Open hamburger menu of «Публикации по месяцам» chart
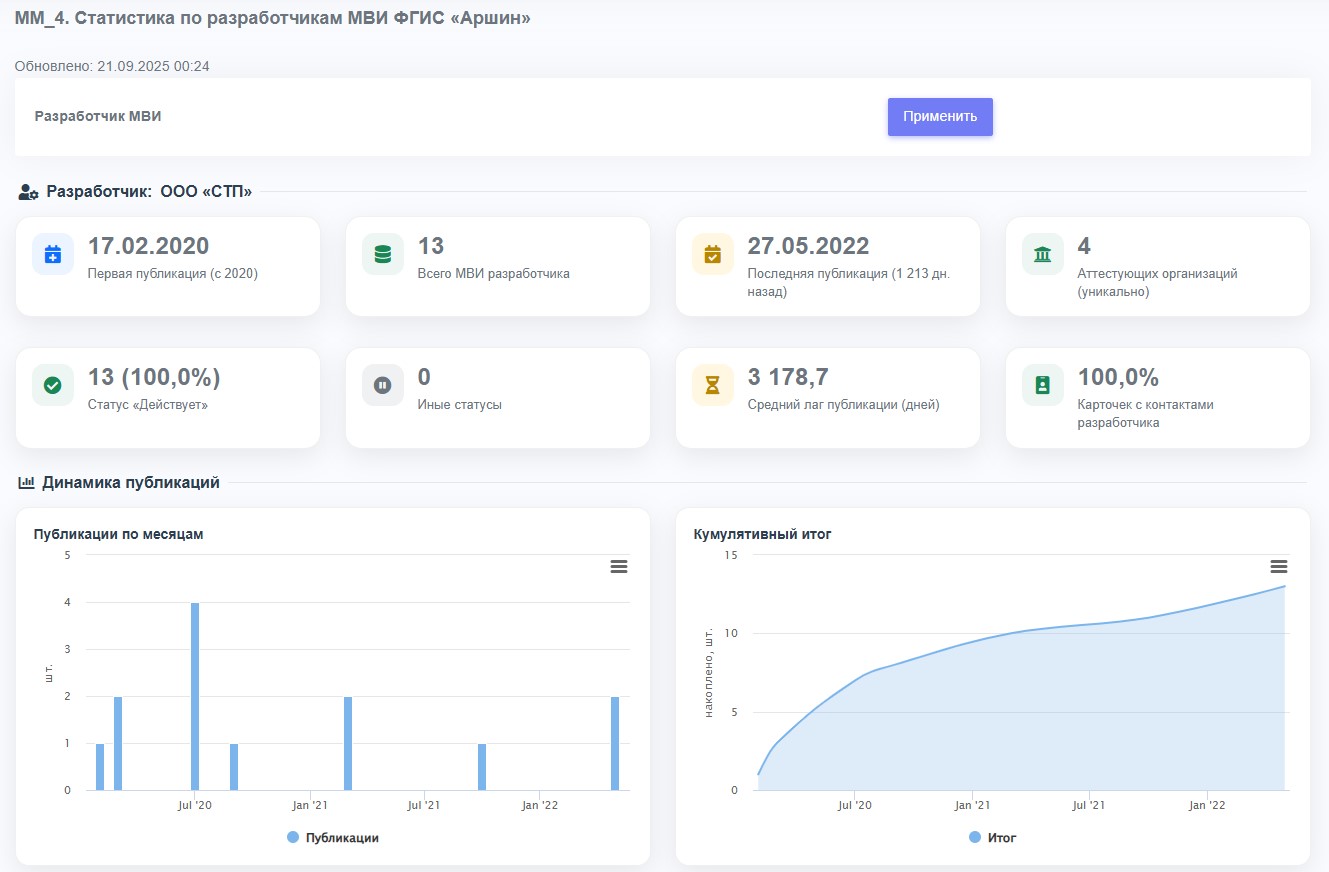The width and height of the screenshot is (1329, 872). 619,567
